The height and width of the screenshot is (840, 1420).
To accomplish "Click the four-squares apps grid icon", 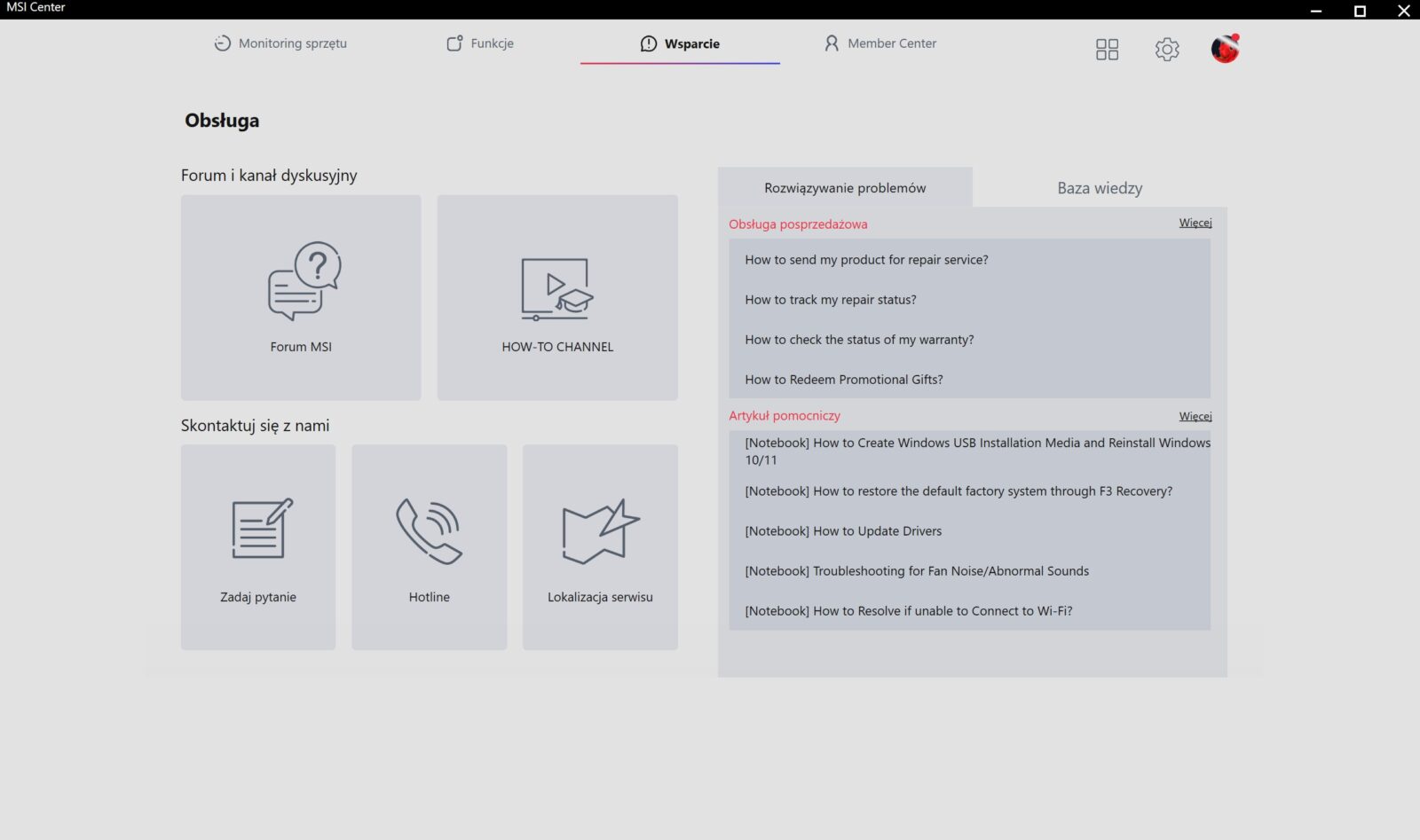I will (1107, 50).
